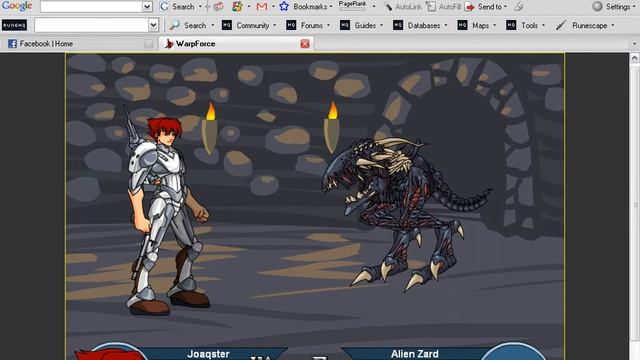Close the Facebook | Home tab

tap(149, 44)
